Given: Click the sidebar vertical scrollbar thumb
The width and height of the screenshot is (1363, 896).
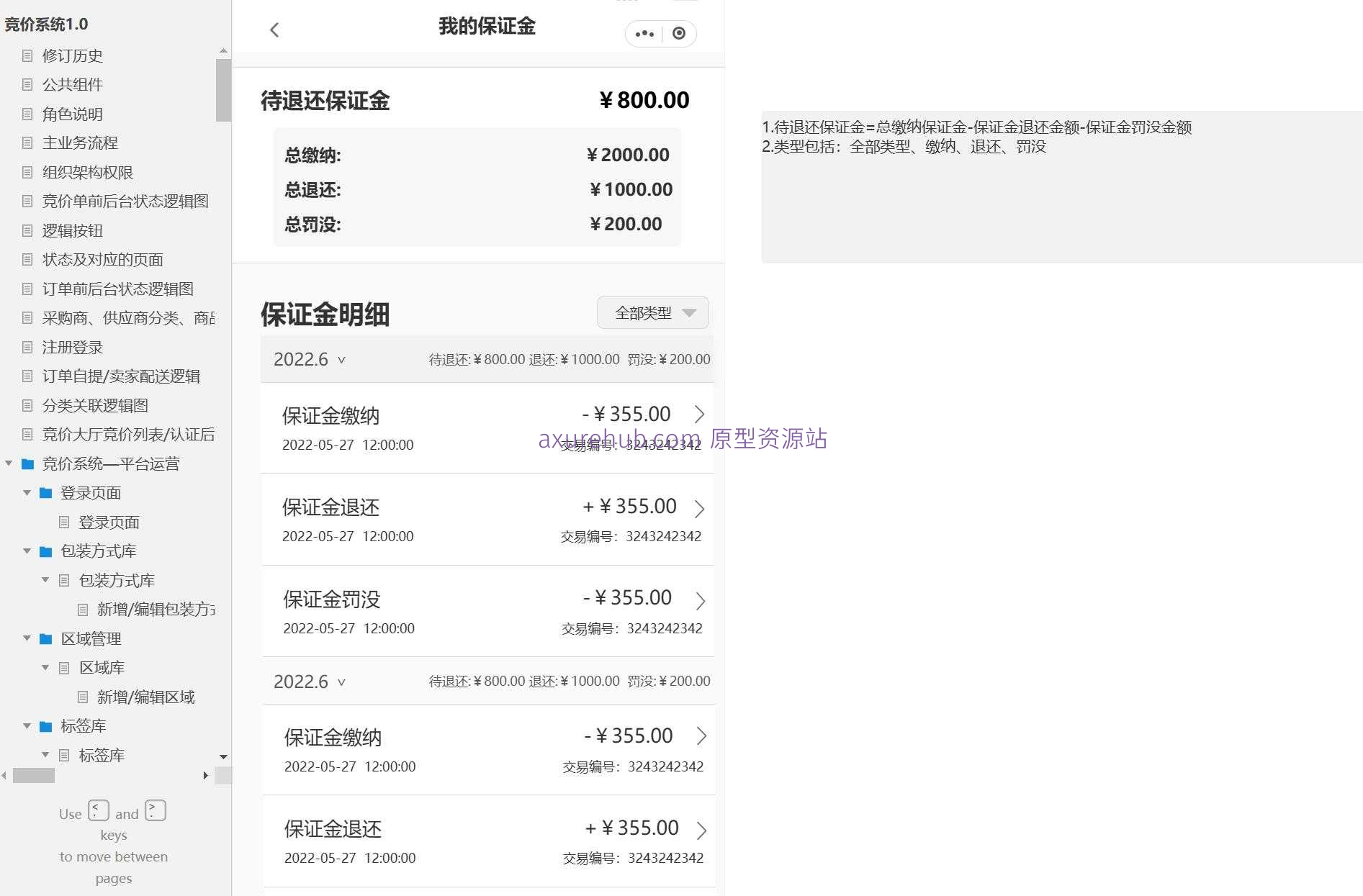Looking at the screenshot, I should click(x=223, y=90).
